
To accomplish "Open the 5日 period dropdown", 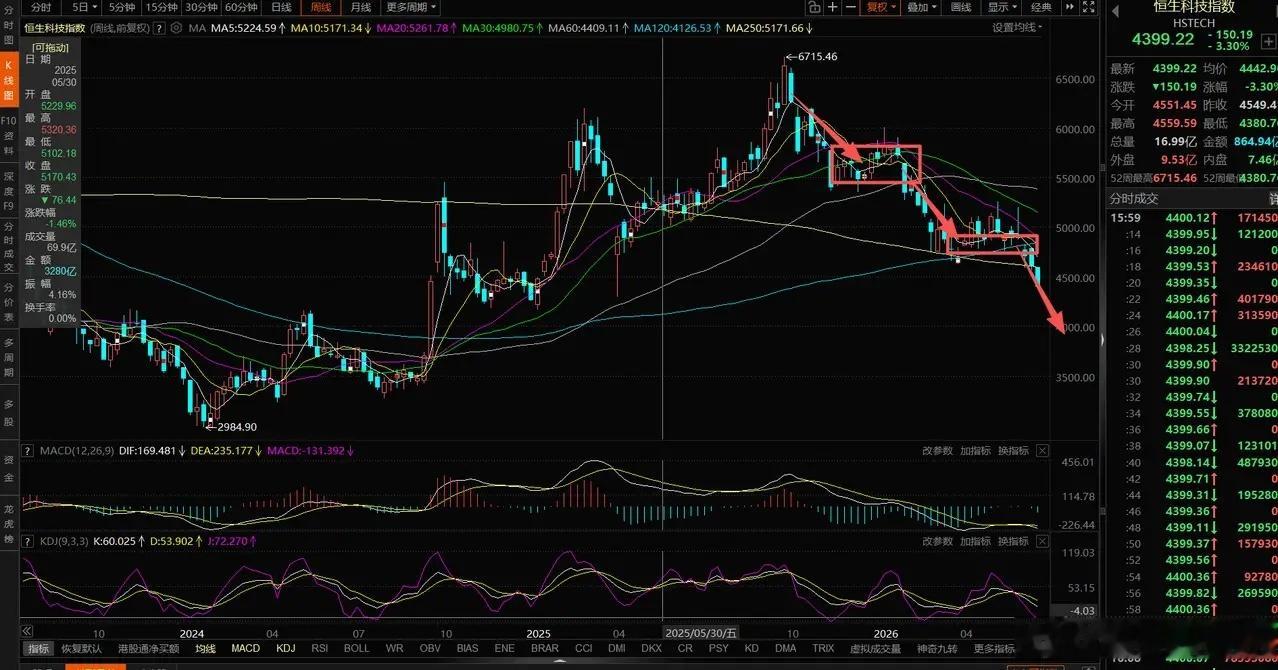I will tap(85, 7).
